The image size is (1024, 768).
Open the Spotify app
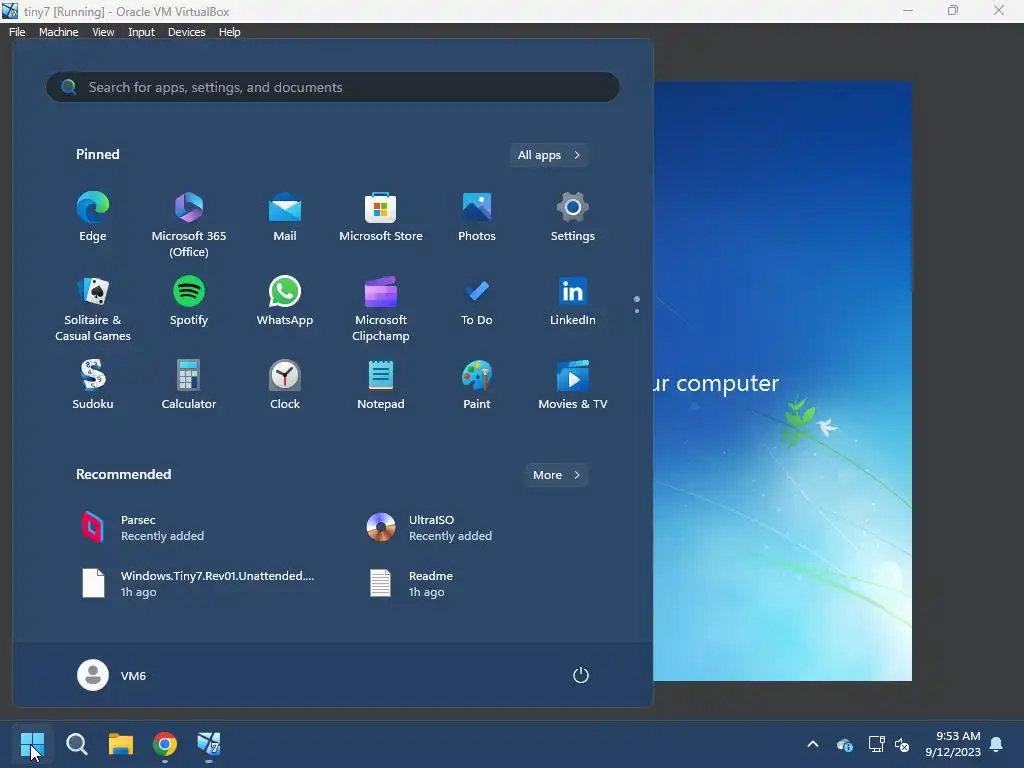click(189, 302)
